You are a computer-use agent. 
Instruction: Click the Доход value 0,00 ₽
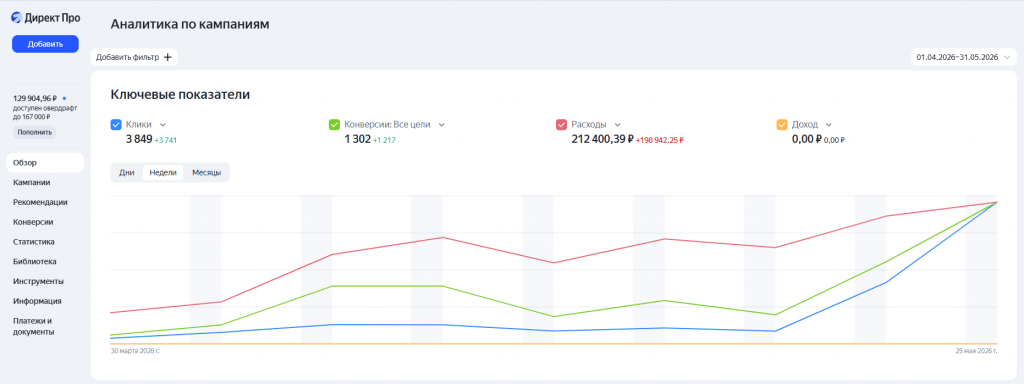coord(806,139)
